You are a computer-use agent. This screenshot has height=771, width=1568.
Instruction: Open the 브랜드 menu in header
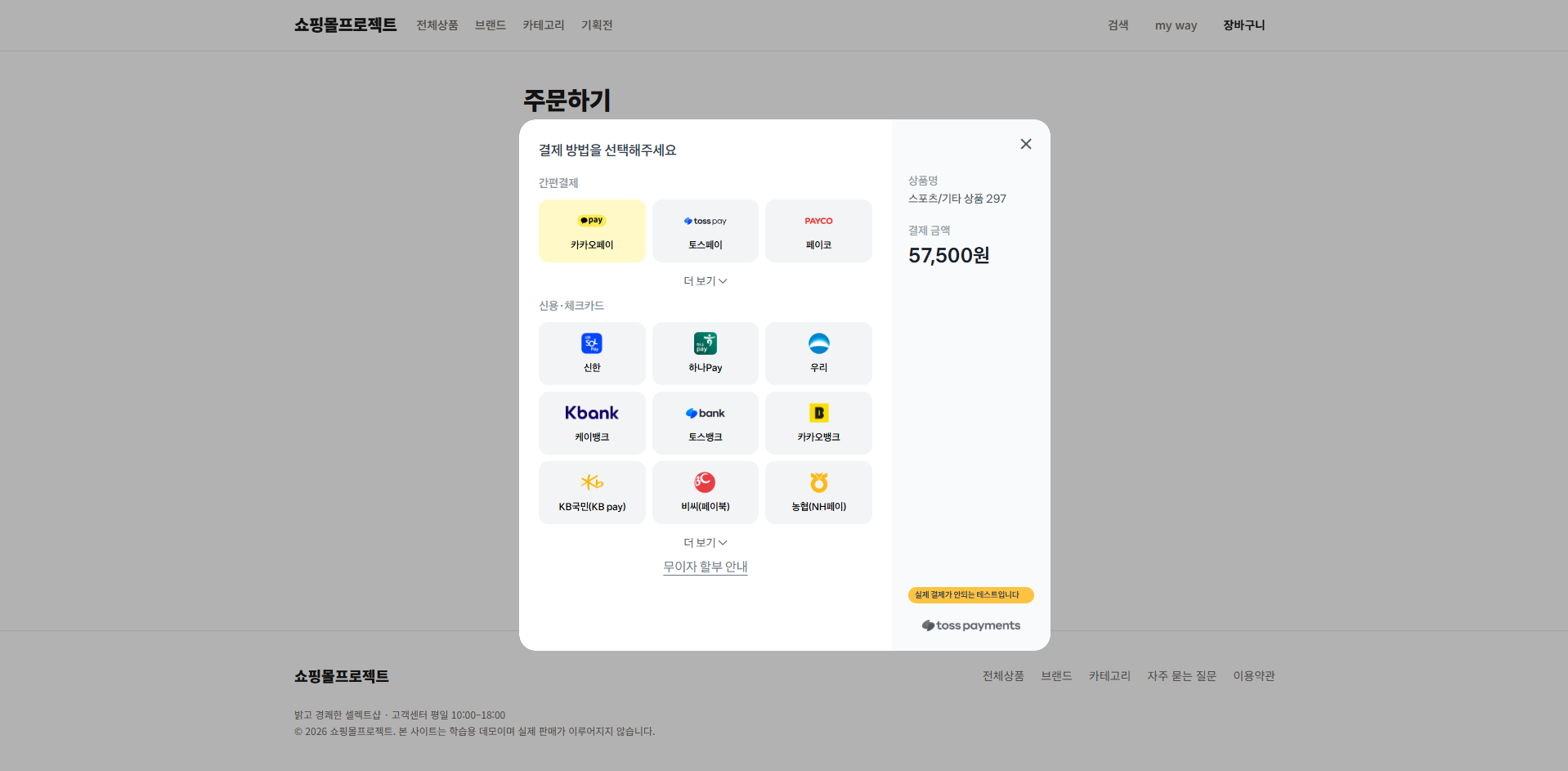[491, 25]
